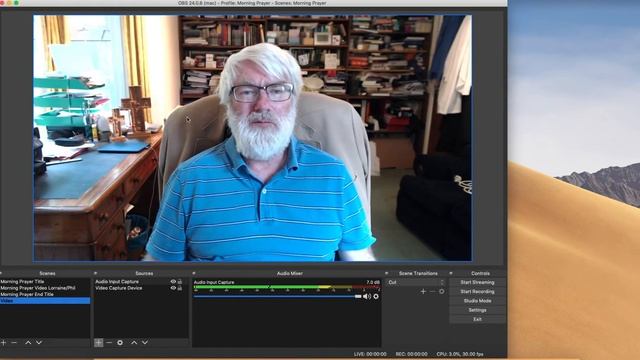Remove the selected scene with minus icon
The image size is (640, 360).
(x=14, y=343)
